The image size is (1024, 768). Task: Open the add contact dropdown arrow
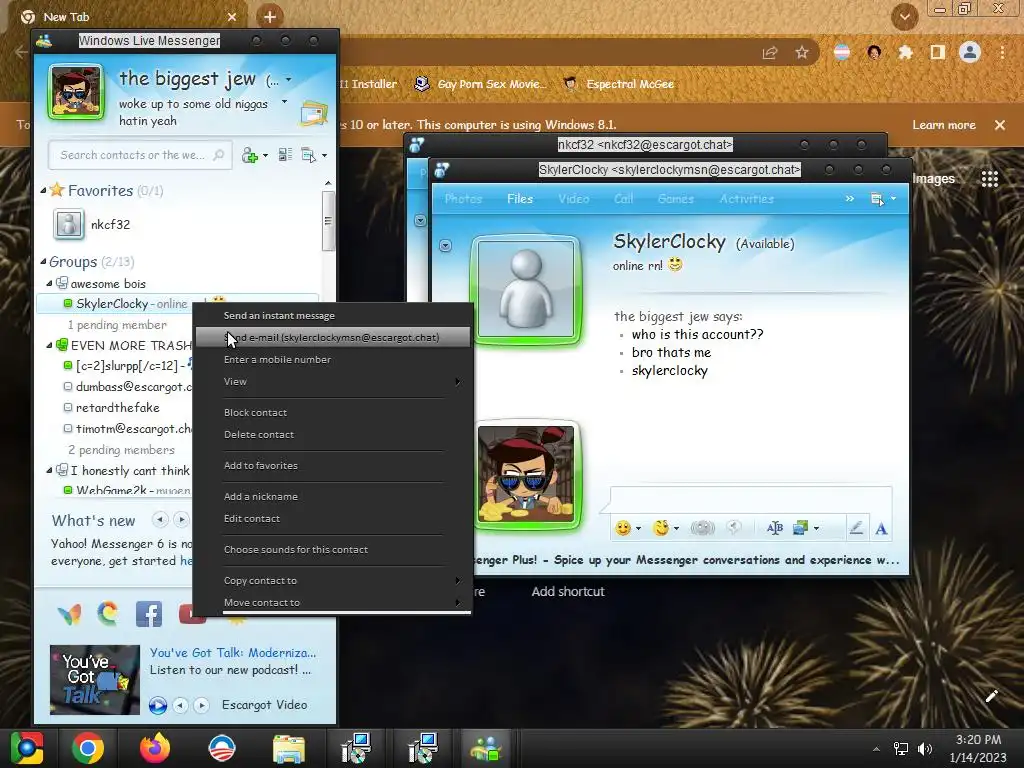click(x=265, y=156)
